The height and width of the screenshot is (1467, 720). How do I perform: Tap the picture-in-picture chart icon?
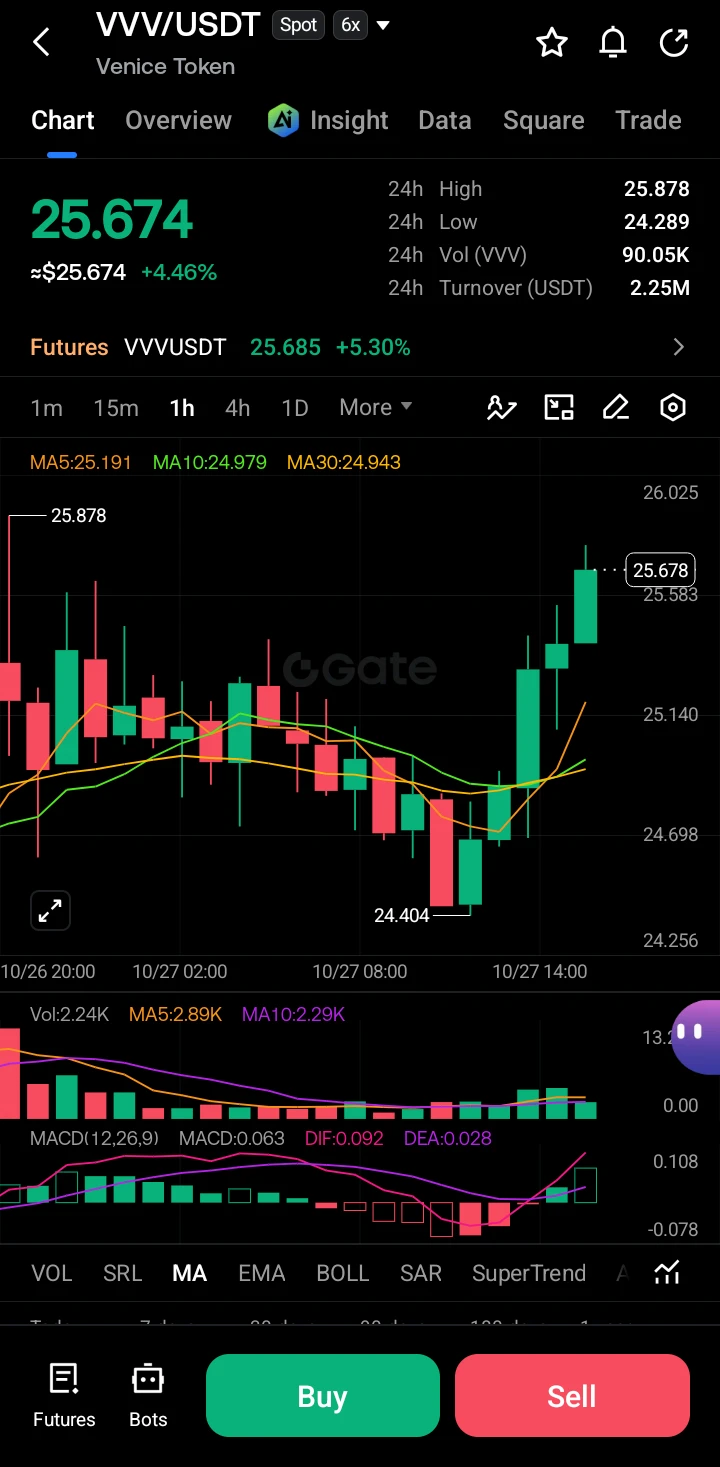pos(559,407)
